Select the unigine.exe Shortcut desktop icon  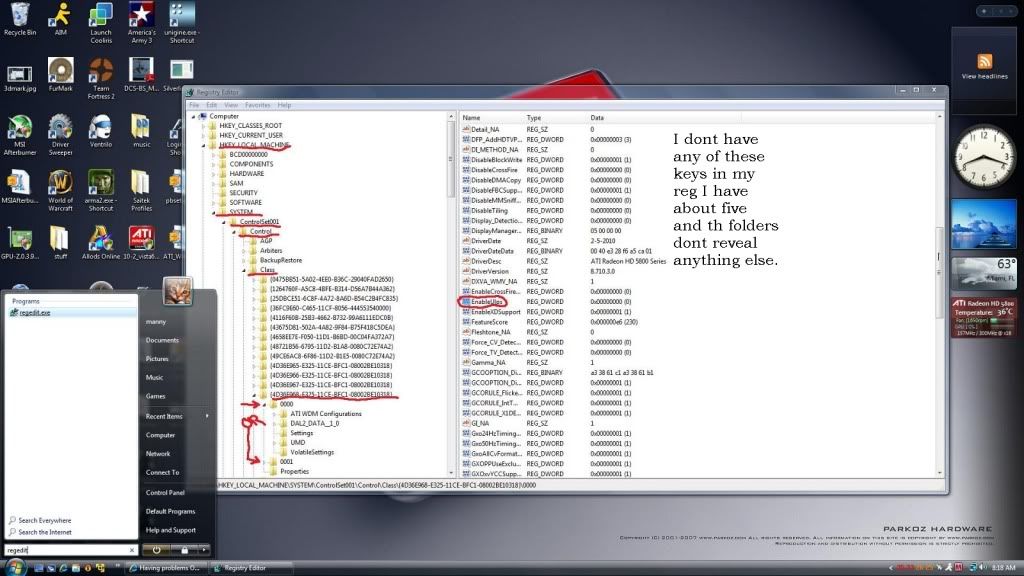click(x=182, y=23)
